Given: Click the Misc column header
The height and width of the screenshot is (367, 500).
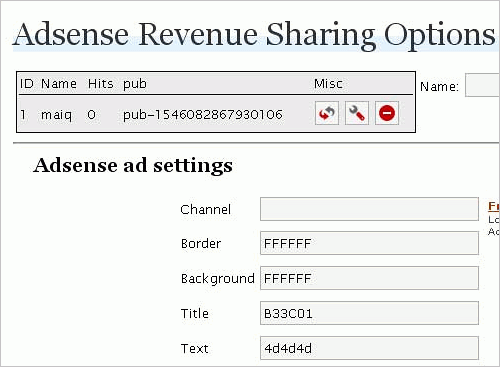Looking at the screenshot, I should click(x=328, y=84).
